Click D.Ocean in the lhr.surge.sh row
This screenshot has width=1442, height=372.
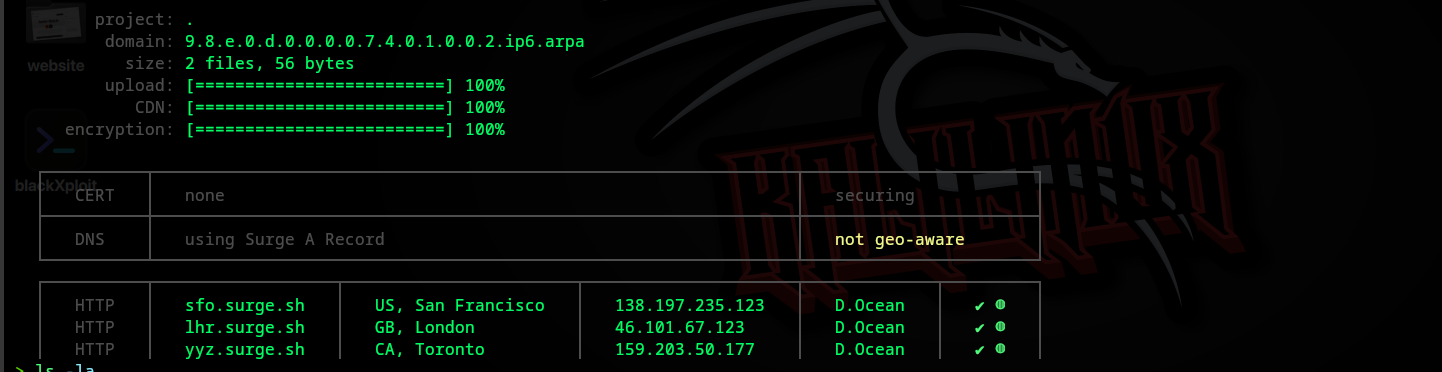[x=870, y=328]
